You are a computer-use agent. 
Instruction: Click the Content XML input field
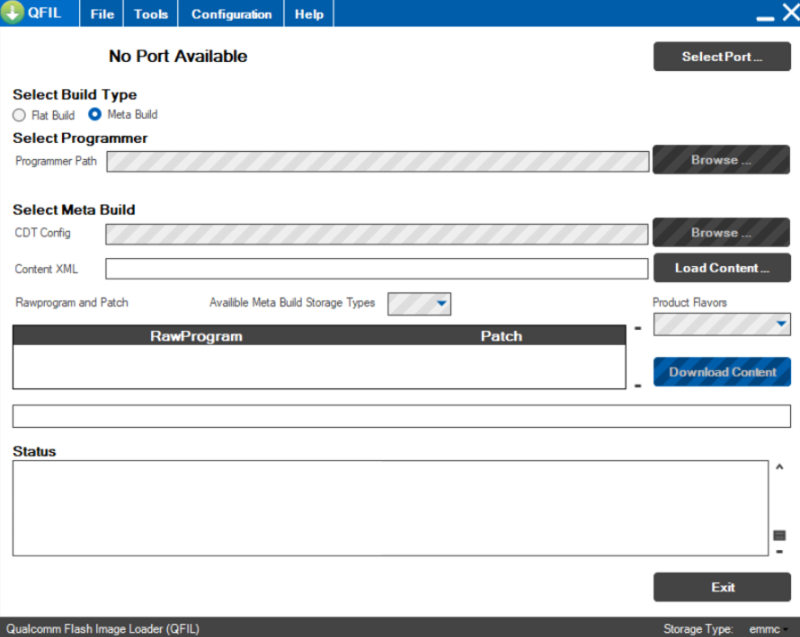click(377, 269)
